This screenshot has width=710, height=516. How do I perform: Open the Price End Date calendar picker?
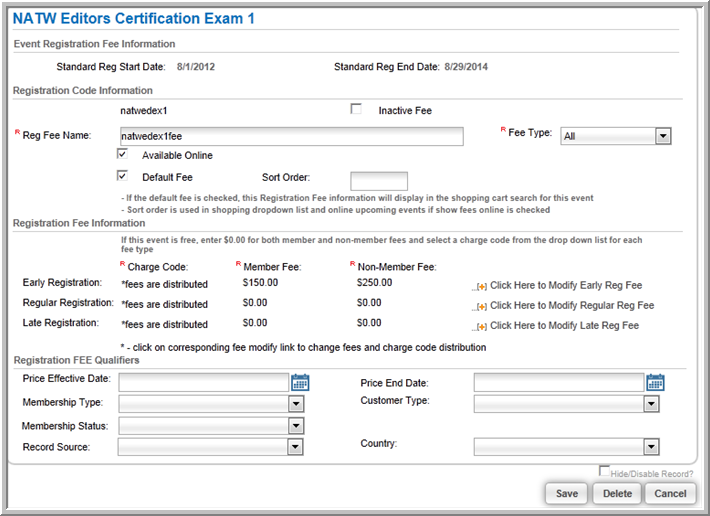coord(655,383)
